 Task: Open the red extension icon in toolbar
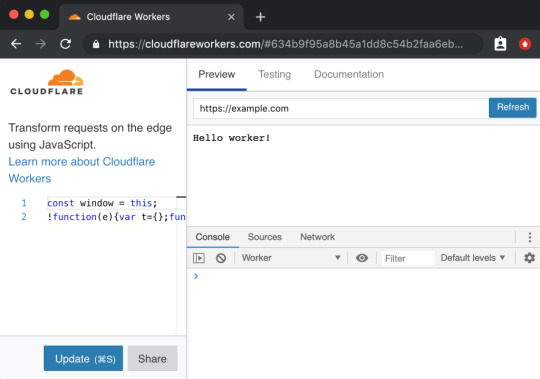pos(525,44)
